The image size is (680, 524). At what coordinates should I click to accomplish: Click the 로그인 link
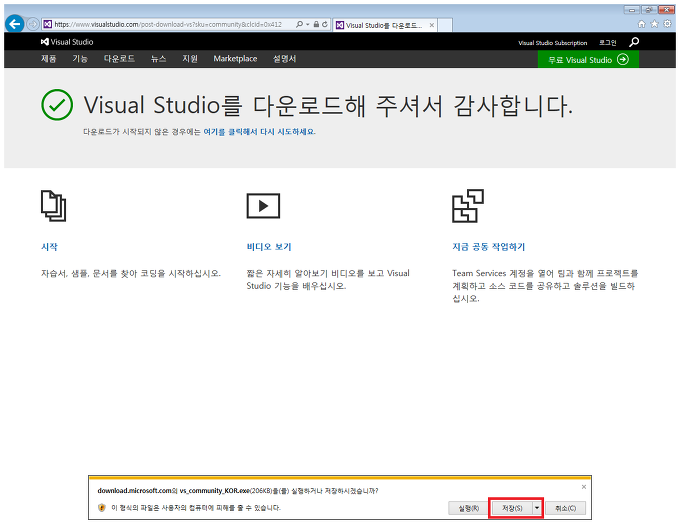(x=608, y=43)
